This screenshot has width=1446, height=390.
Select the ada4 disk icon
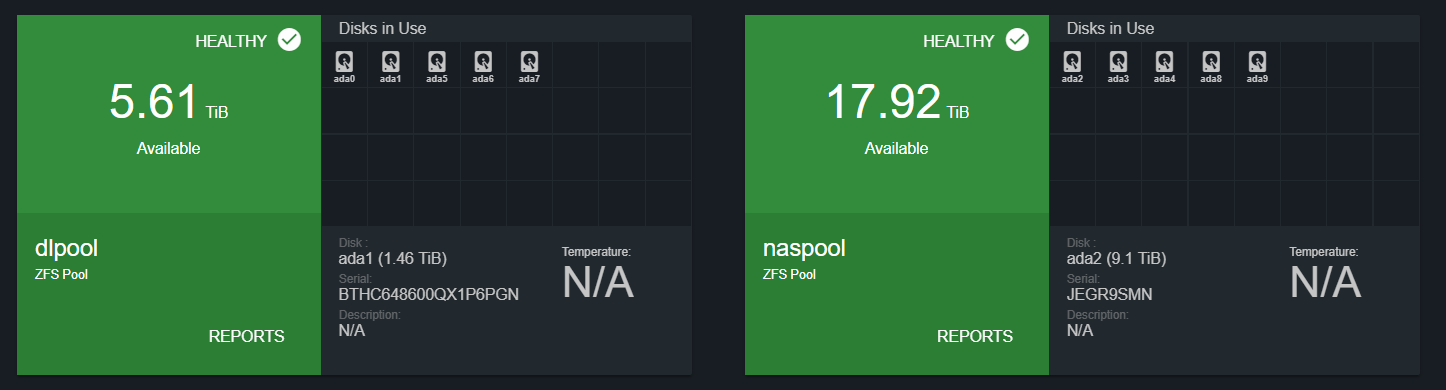pyautogui.click(x=1165, y=66)
